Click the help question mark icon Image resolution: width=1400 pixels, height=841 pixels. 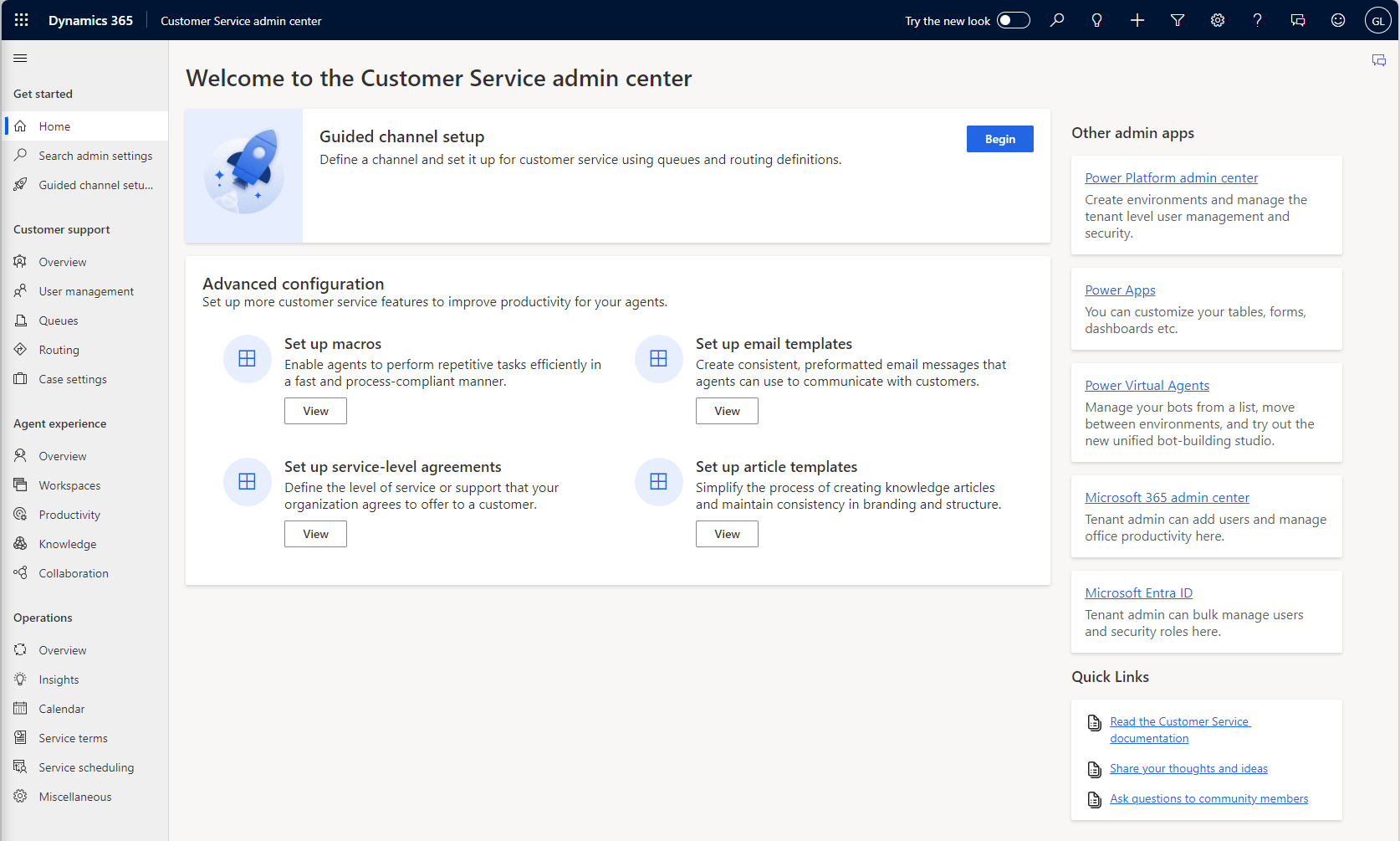click(x=1258, y=20)
